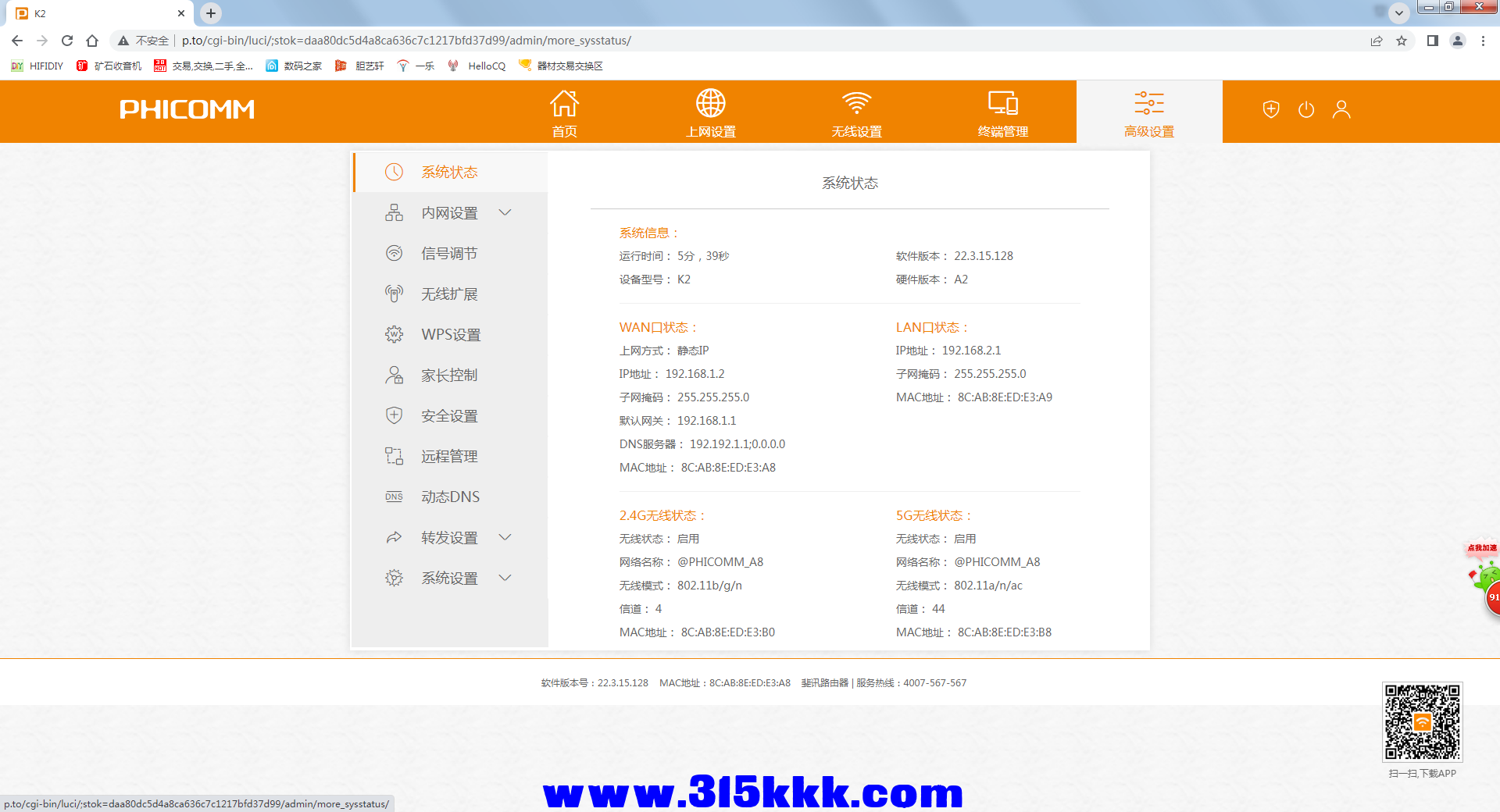Click the power reboot icon in header
This screenshot has height=812, width=1500.
1306,109
